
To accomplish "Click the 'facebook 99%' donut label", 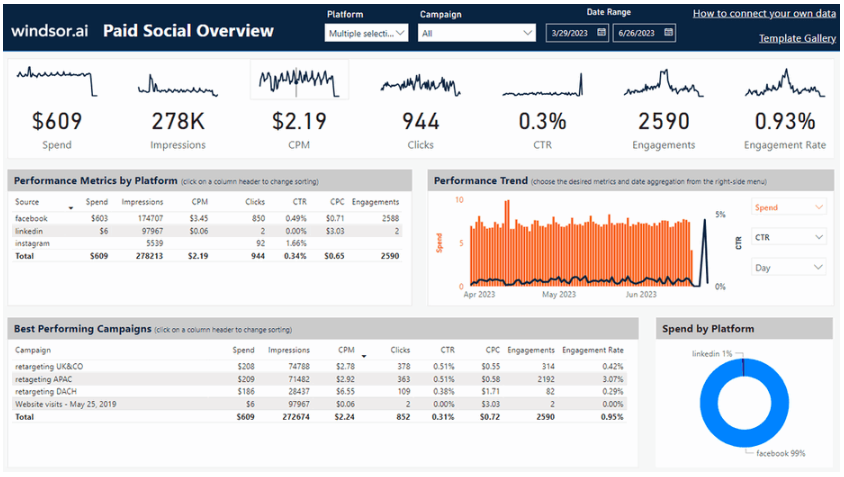I will 780,453.
